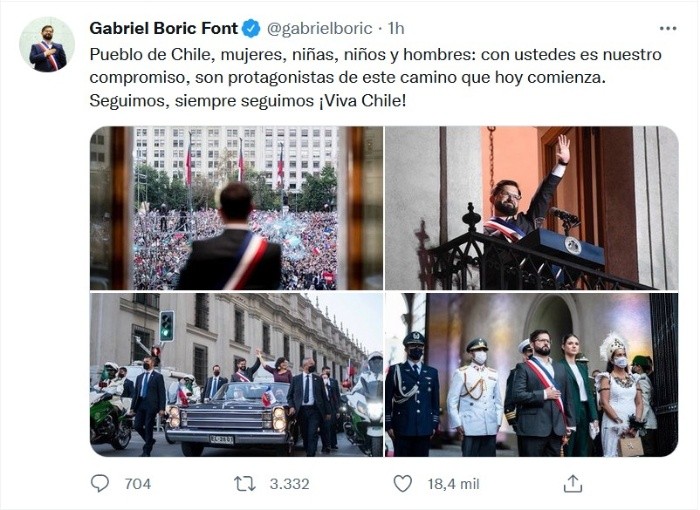Click the 18,4 mil likes count
Image resolution: width=700 pixels, height=510 pixels.
coord(454,484)
